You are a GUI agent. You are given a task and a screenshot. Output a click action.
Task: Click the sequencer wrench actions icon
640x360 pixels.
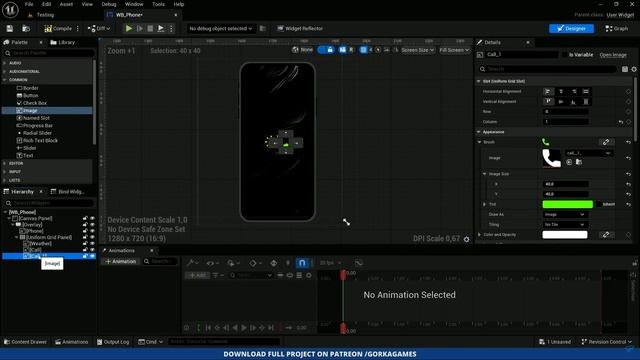191,263
